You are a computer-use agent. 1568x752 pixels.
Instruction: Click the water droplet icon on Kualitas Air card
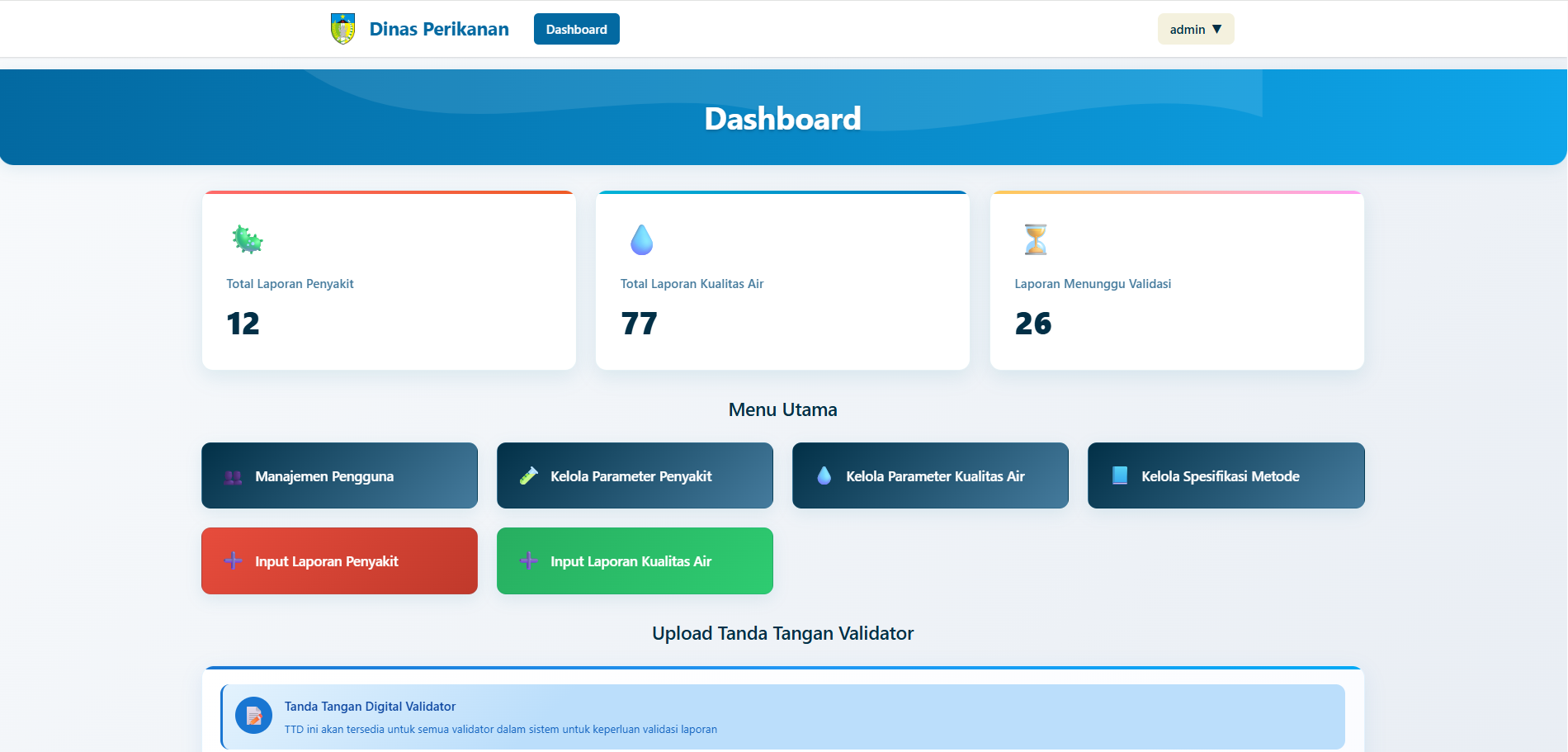click(x=641, y=239)
